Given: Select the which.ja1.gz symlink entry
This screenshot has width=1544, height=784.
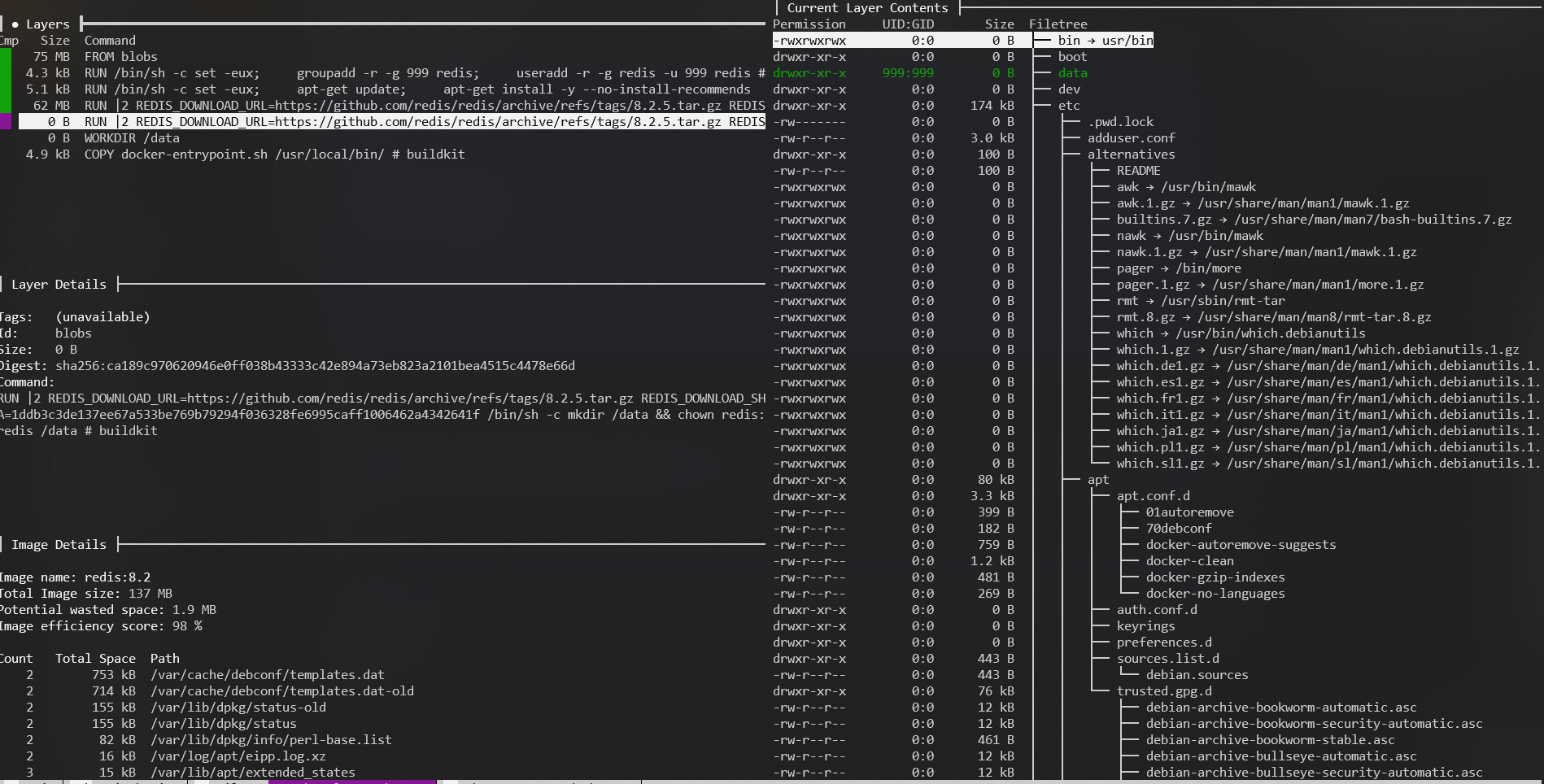Looking at the screenshot, I should [1328, 431].
